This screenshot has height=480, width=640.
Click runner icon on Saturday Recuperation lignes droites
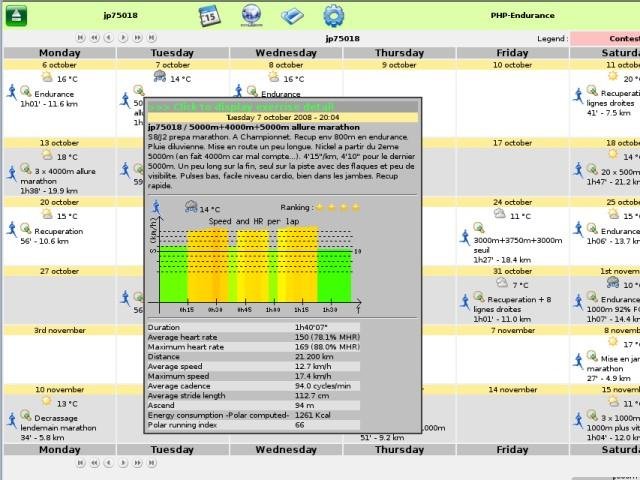tap(578, 94)
